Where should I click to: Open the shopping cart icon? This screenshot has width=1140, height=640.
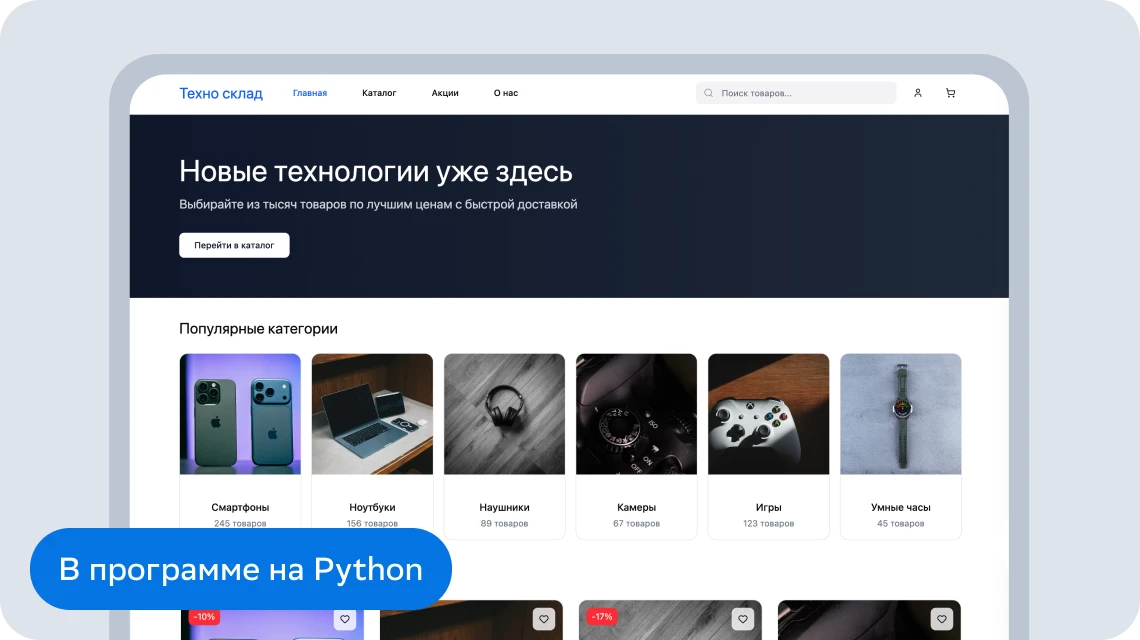[950, 93]
